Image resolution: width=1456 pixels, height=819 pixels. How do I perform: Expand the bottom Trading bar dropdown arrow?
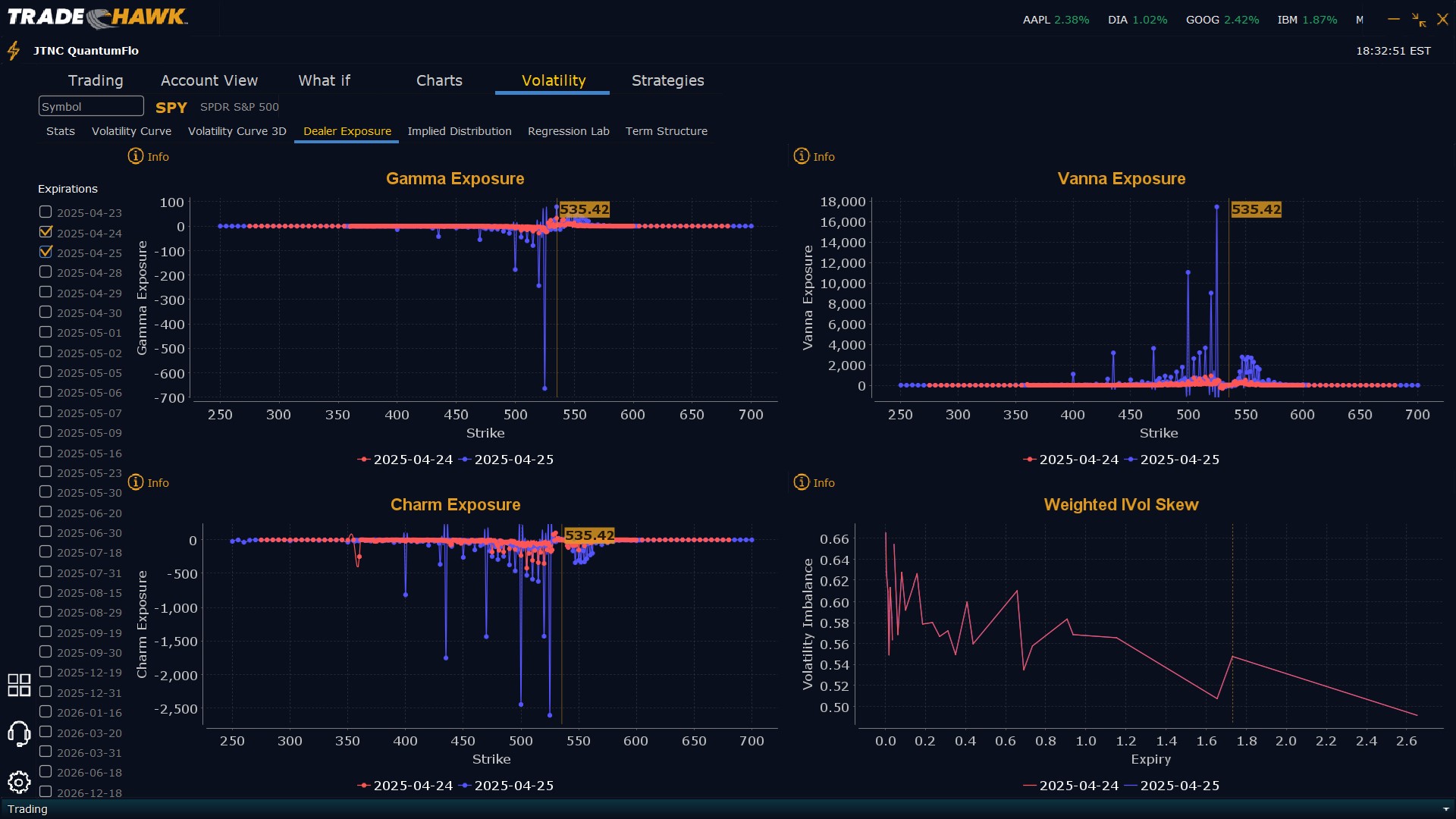[1445, 809]
